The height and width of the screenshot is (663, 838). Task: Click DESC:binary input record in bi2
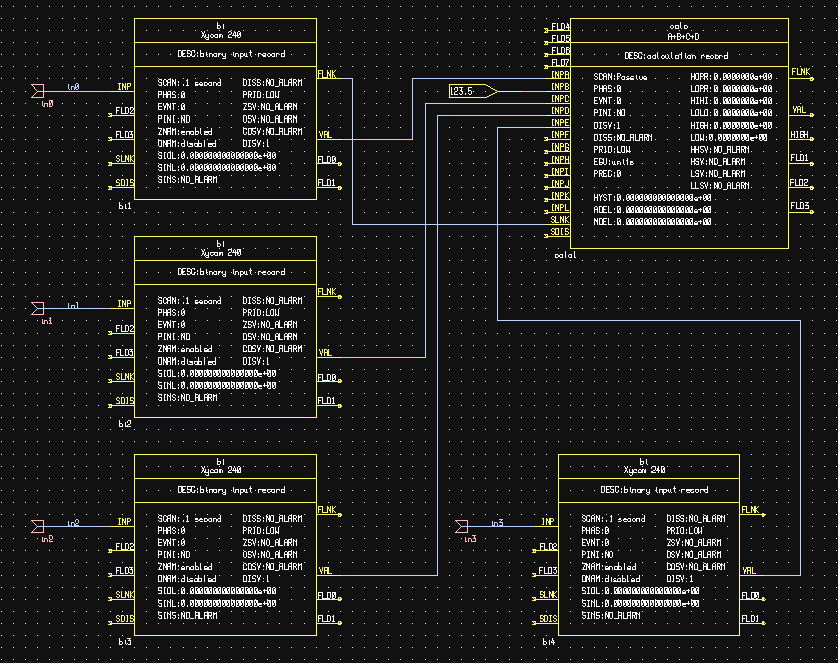tap(231, 272)
